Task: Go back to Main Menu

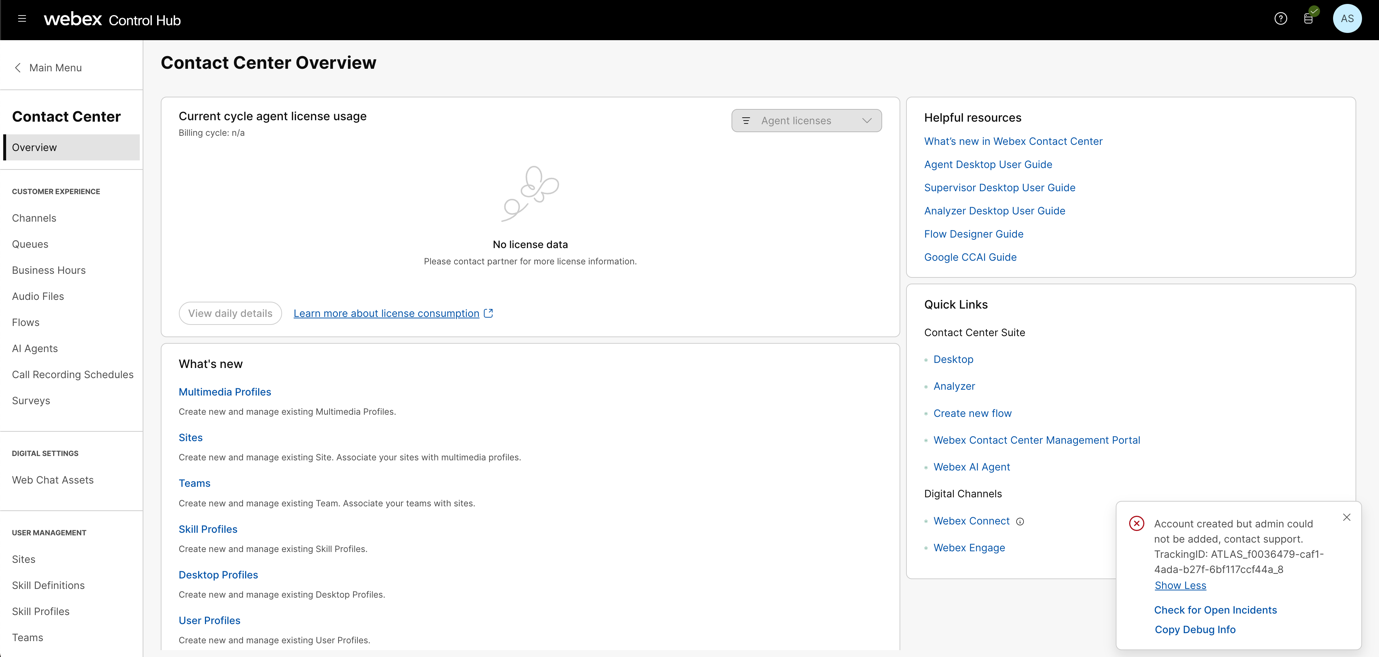Action: [x=55, y=68]
